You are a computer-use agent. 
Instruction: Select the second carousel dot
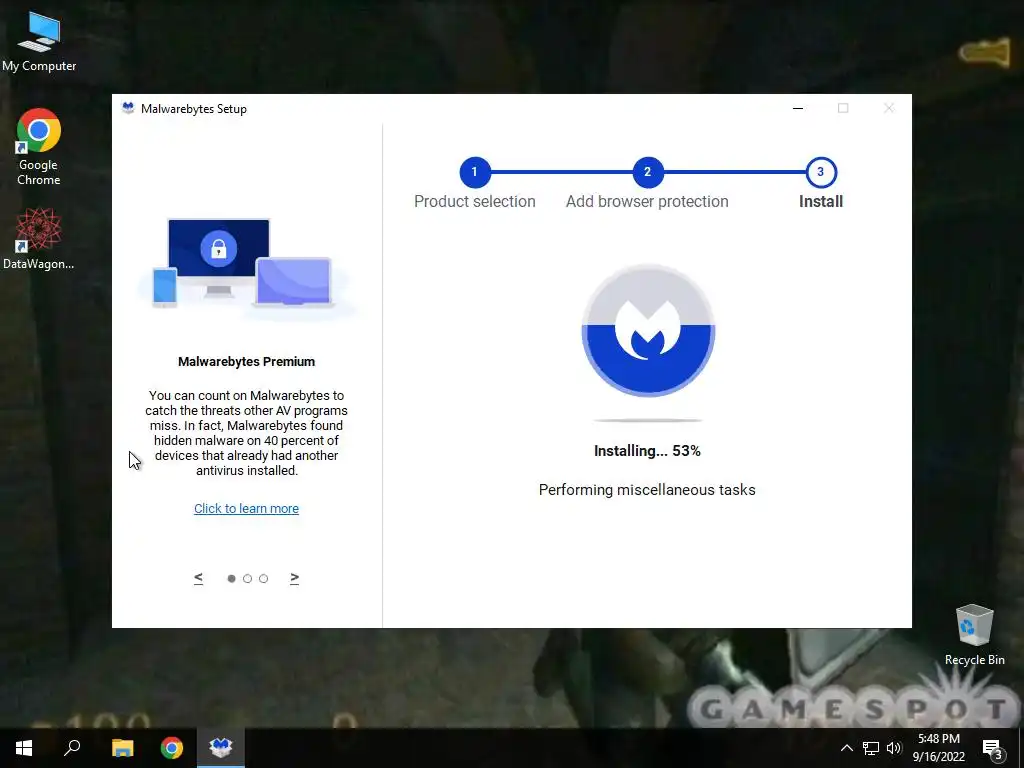click(248, 579)
